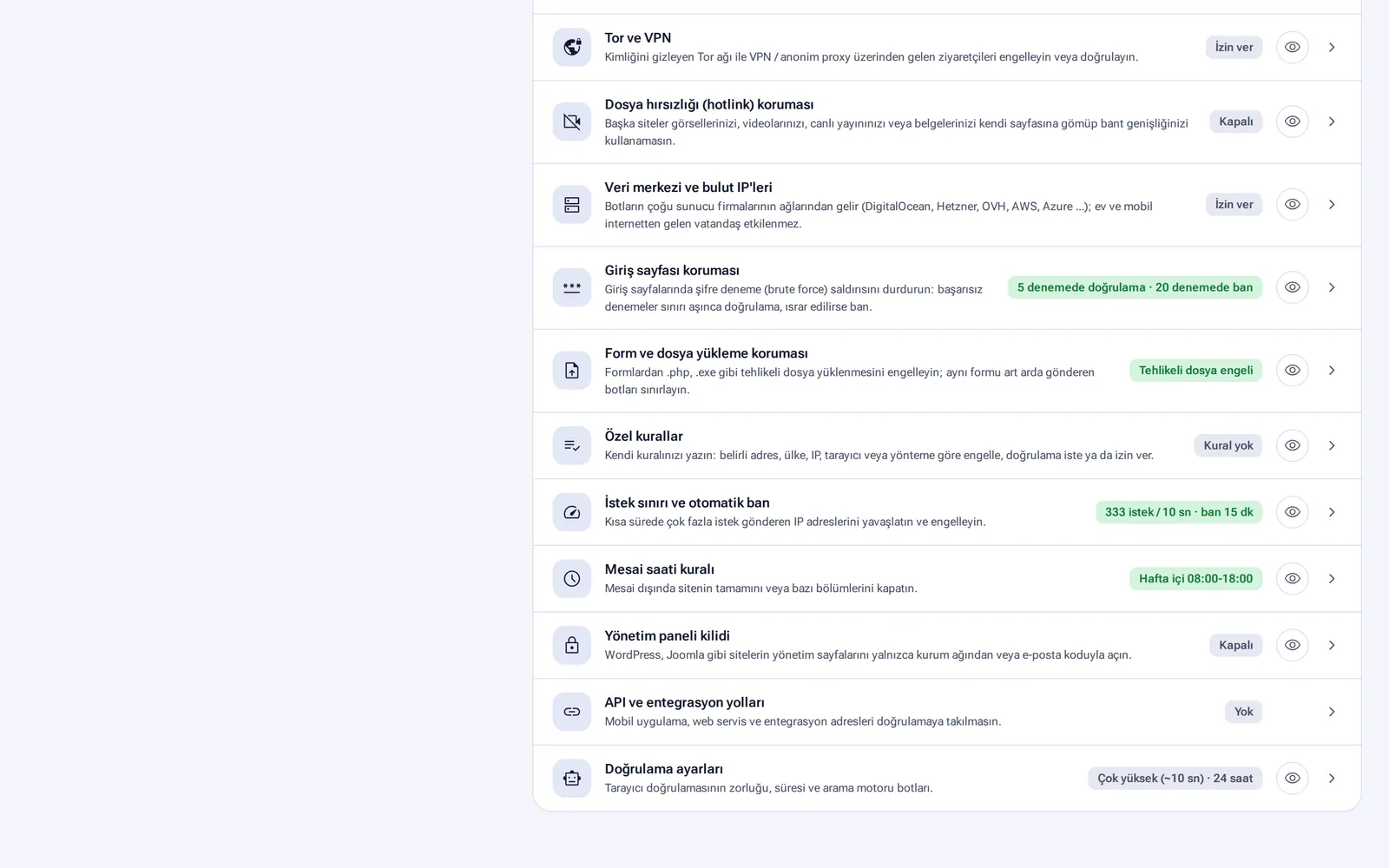This screenshot has width=1389, height=868.
Task: Open Veri merkezi ve bulut IP'leri title
Action: [x=688, y=187]
